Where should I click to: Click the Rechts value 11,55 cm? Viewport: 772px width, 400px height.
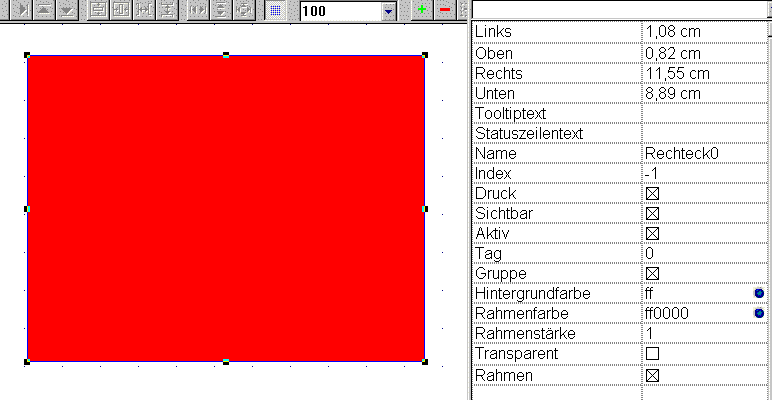click(x=677, y=73)
